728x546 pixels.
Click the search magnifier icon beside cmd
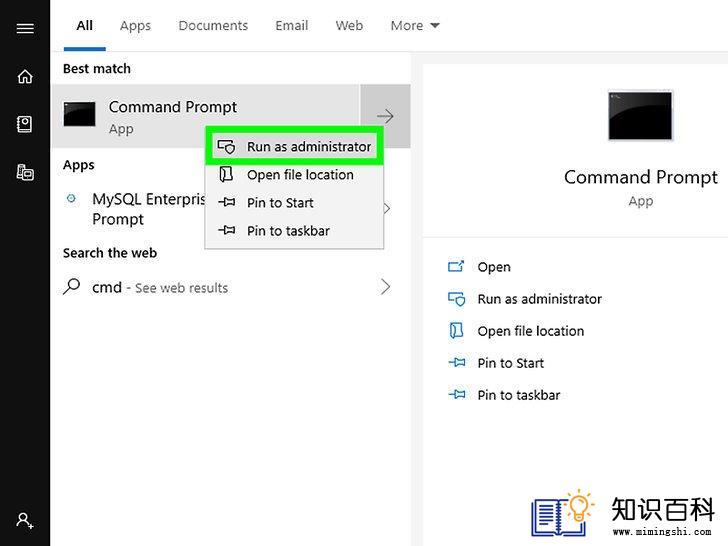click(x=72, y=286)
